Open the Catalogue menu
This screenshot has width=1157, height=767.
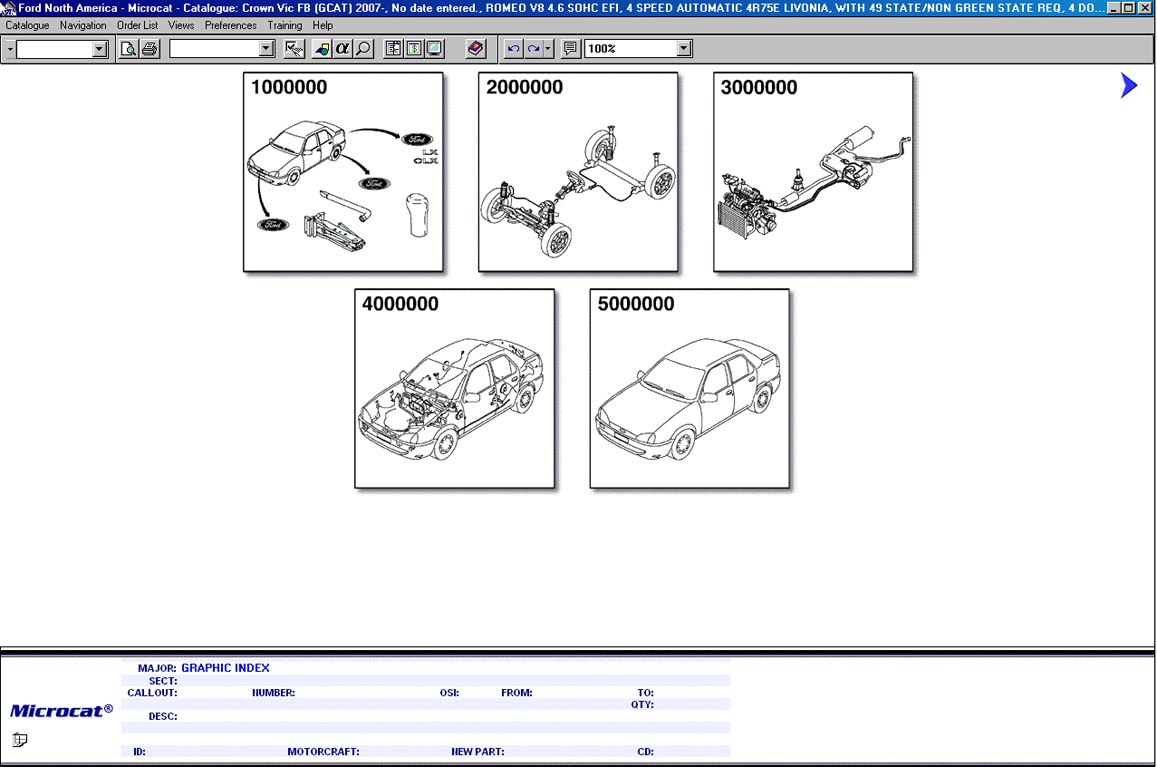[x=27, y=25]
